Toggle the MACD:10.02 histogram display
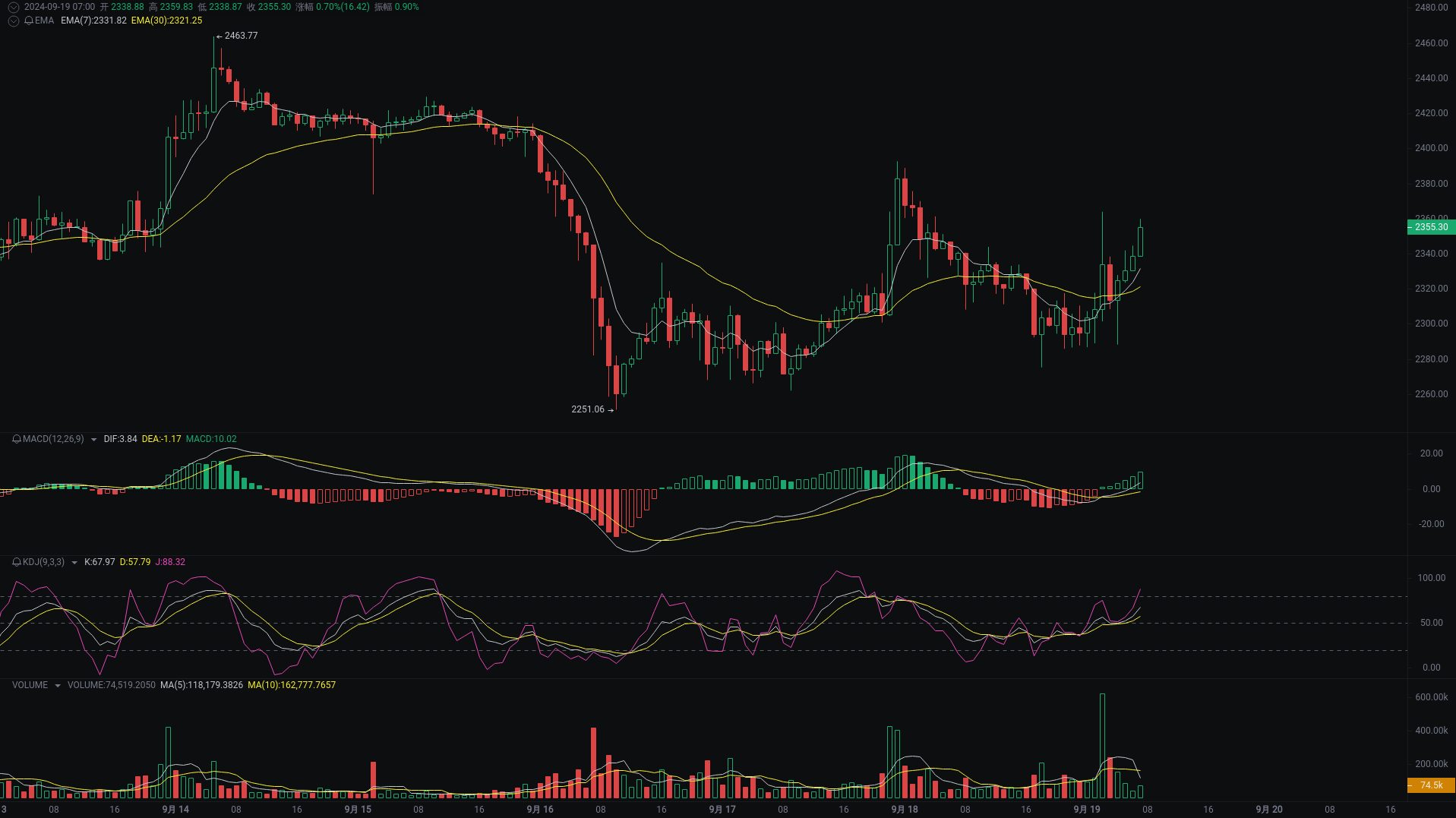Viewport: 1456px width, 818px height. coord(211,439)
